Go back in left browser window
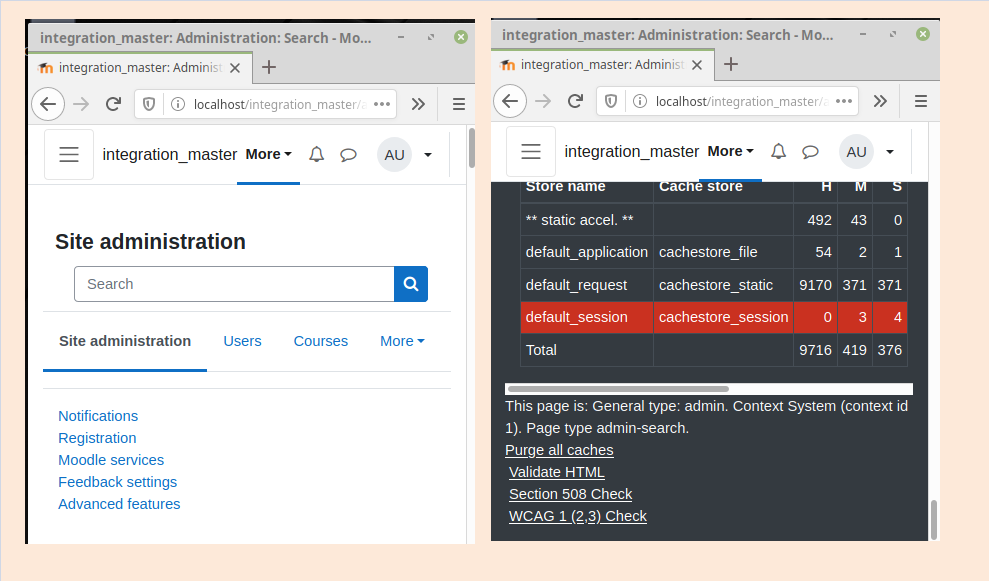This screenshot has width=989, height=581. pos(48,104)
